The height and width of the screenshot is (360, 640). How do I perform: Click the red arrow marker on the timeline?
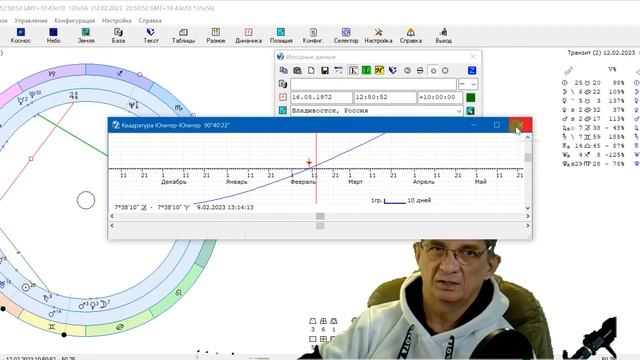pos(309,163)
